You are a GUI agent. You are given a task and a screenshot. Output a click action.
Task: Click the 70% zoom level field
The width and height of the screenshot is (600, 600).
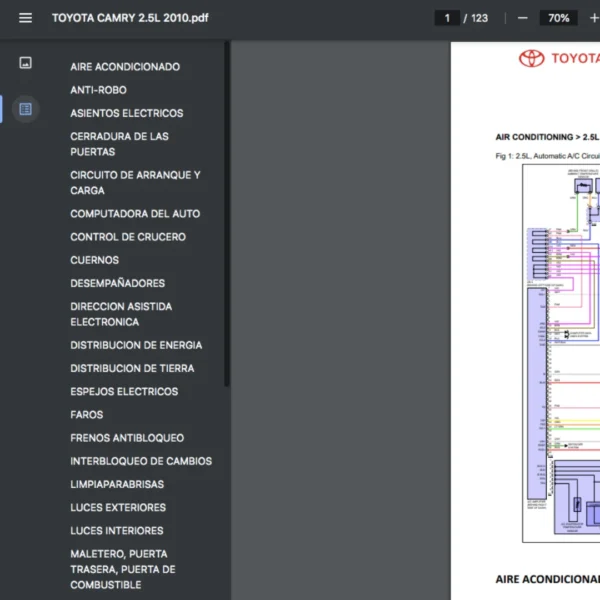tap(558, 18)
